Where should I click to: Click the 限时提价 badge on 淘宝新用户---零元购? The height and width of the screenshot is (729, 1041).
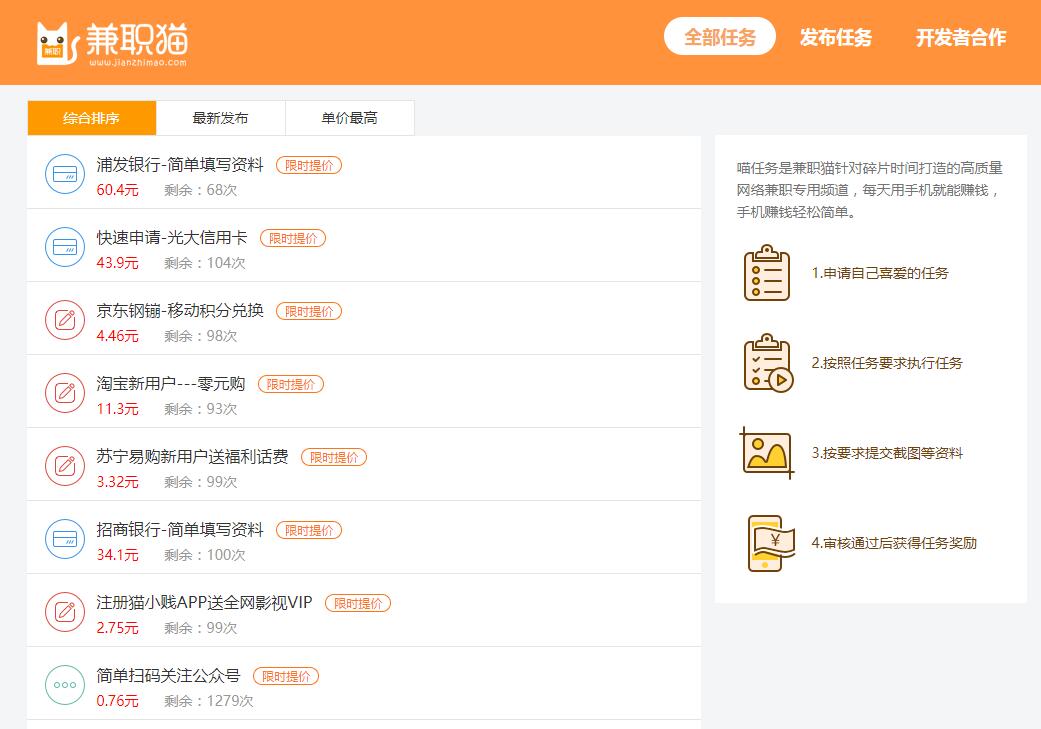point(291,384)
